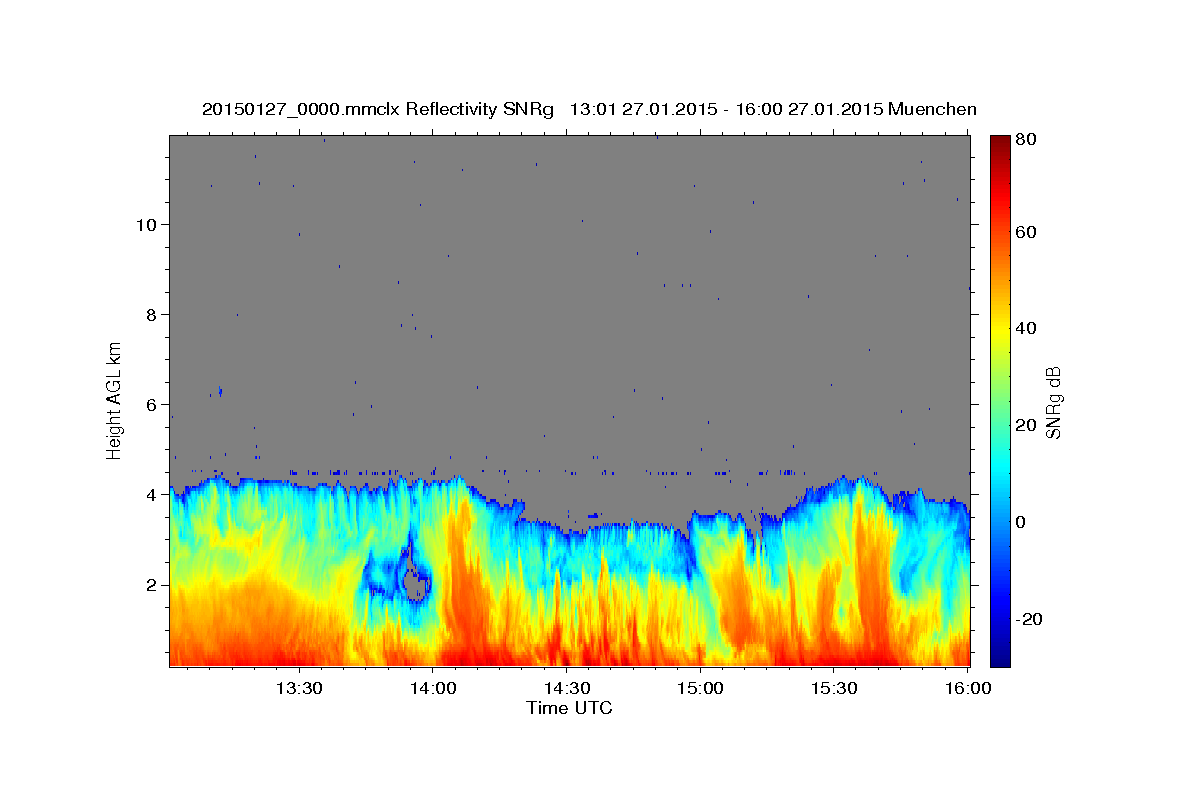The image size is (1200, 800).
Task: Click the 14:30 time tick label
Action: (567, 688)
